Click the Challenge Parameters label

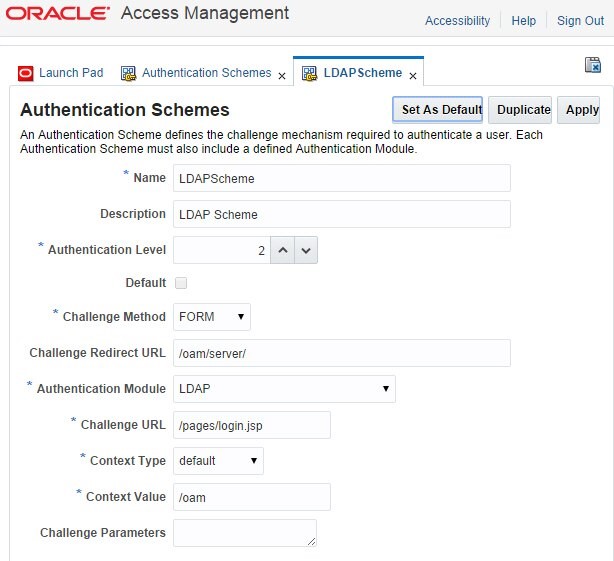(103, 533)
